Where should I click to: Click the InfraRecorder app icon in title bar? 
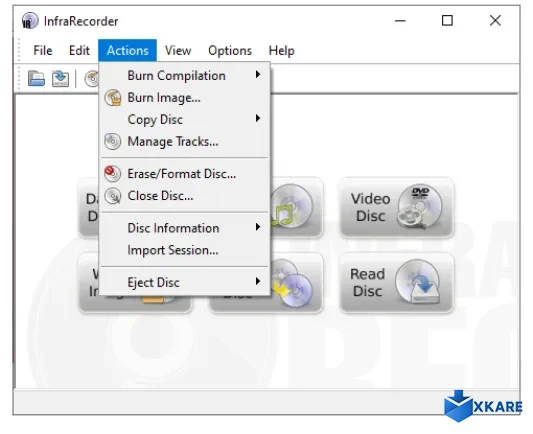pos(30,21)
